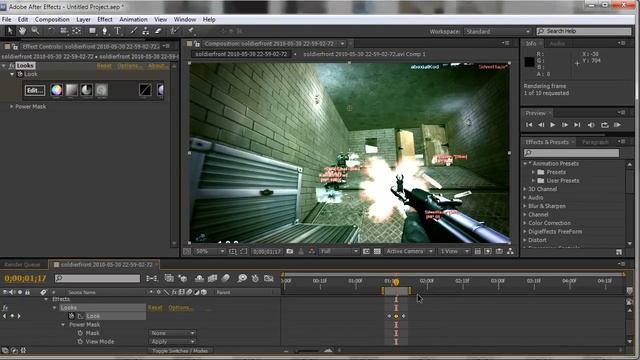Screen dimensions: 640x360
Task: Toggle the Looks fx switch in timeline
Action: click(x=5, y=308)
